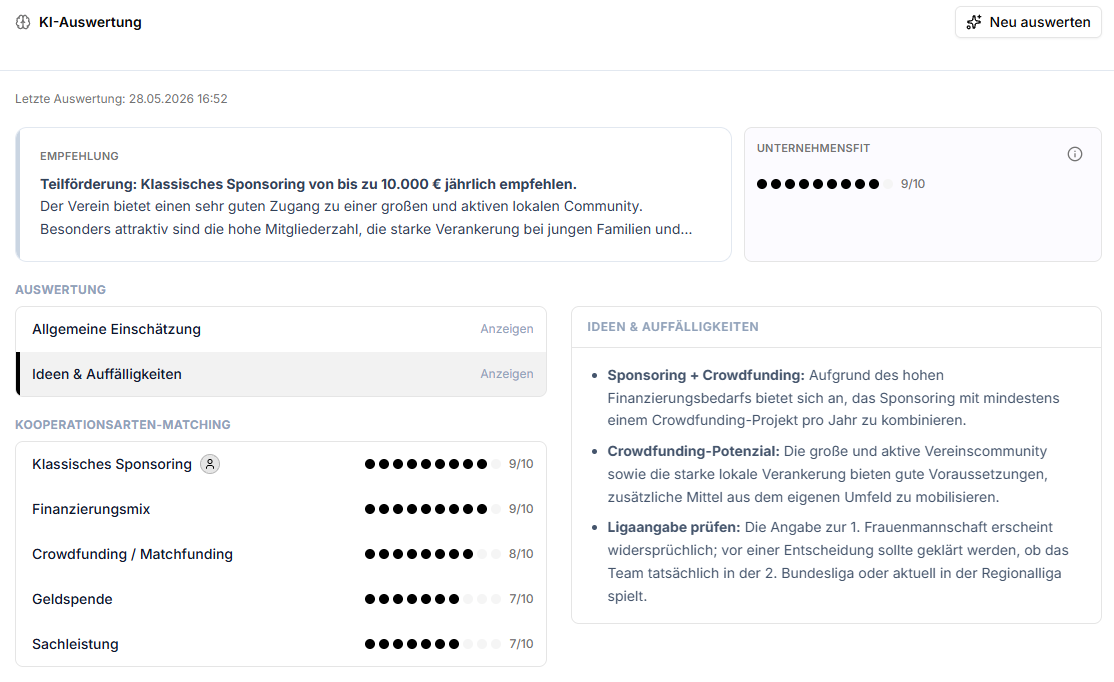Click the Klassisches Sponsoring rating dots

click(433, 464)
